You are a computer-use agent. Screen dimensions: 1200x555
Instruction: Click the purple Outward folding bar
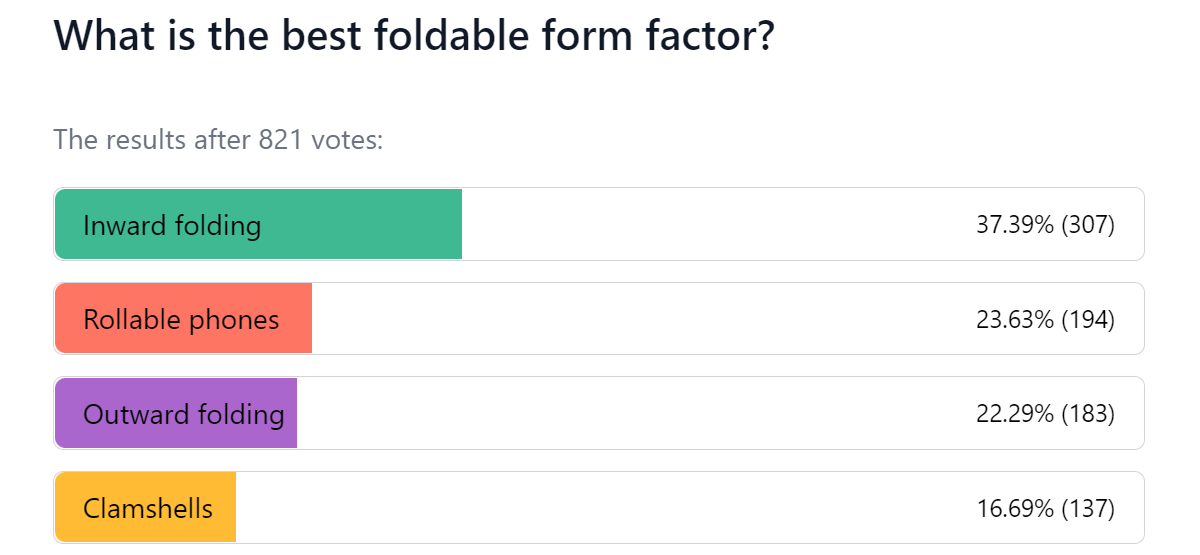176,413
